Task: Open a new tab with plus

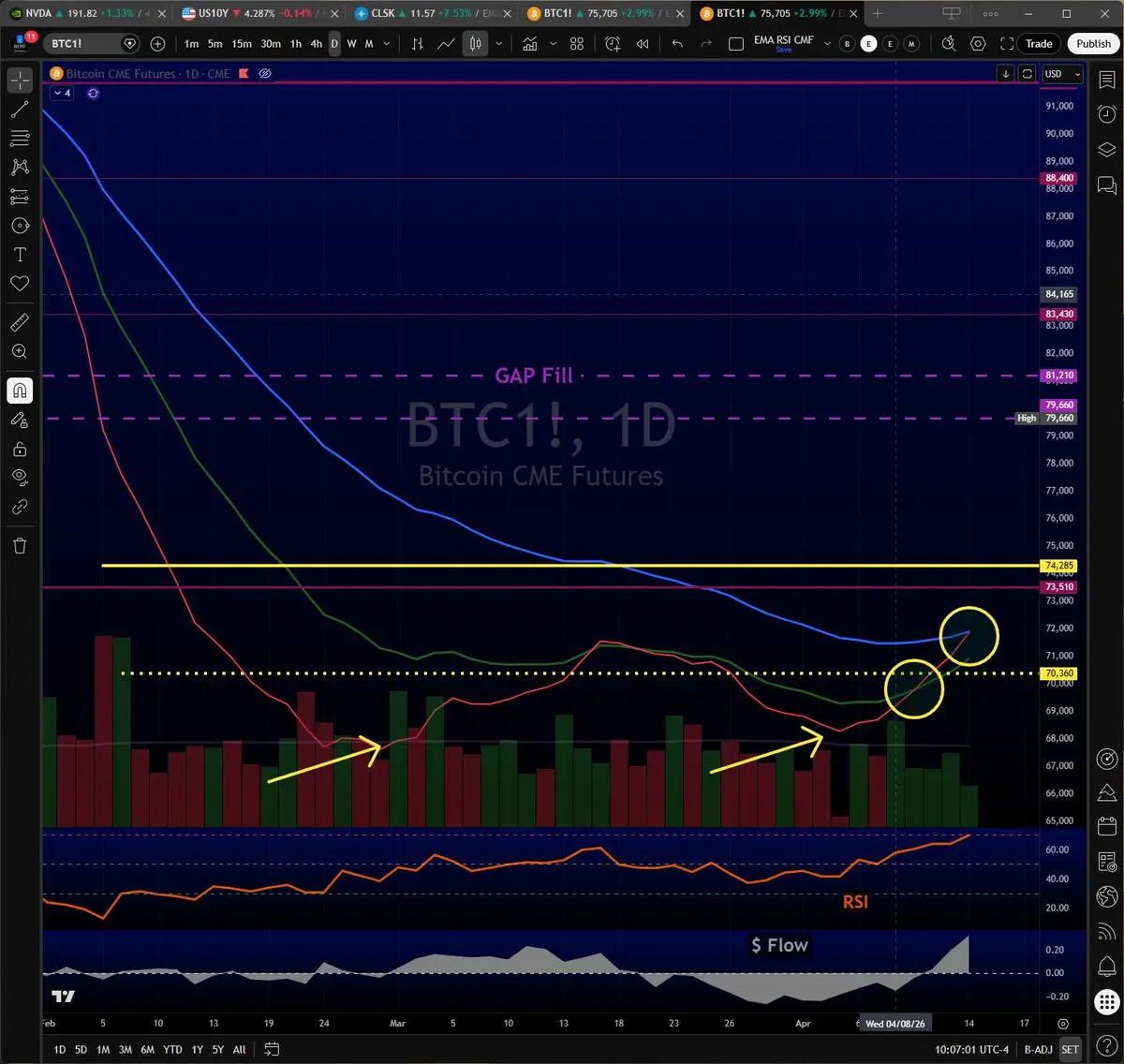Action: coord(878,13)
